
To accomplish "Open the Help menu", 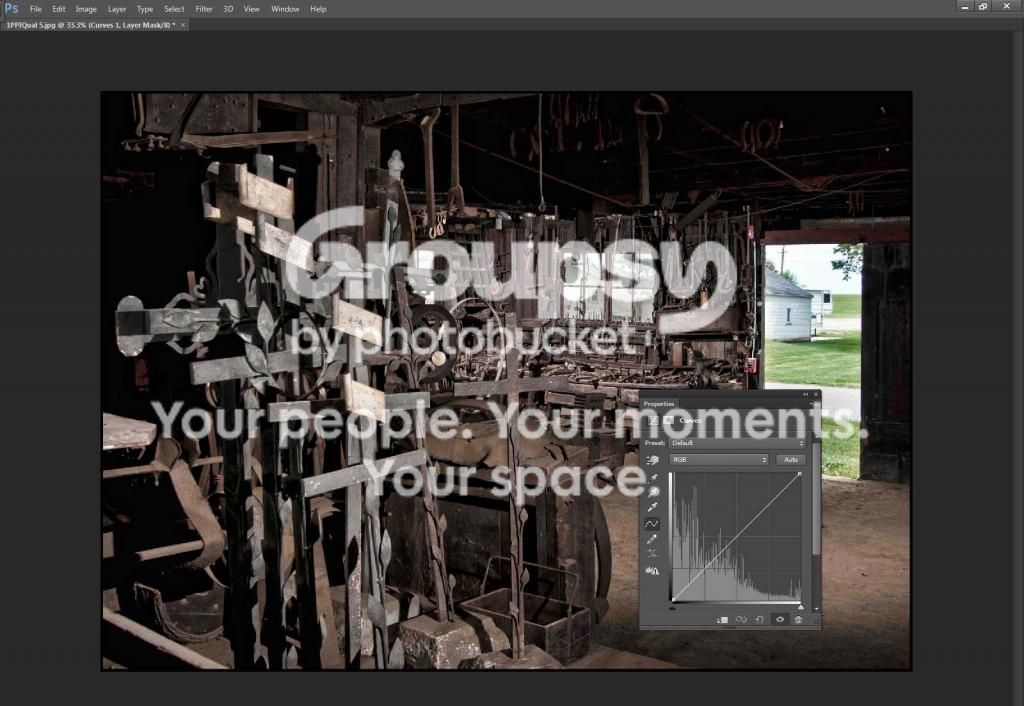I will [x=318, y=9].
